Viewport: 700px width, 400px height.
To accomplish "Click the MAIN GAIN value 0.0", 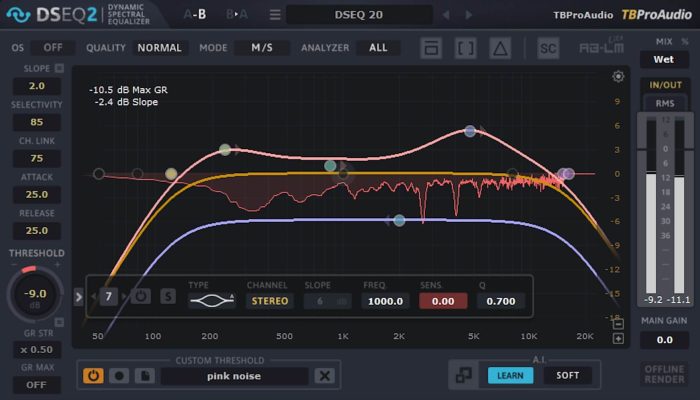I will [664, 340].
